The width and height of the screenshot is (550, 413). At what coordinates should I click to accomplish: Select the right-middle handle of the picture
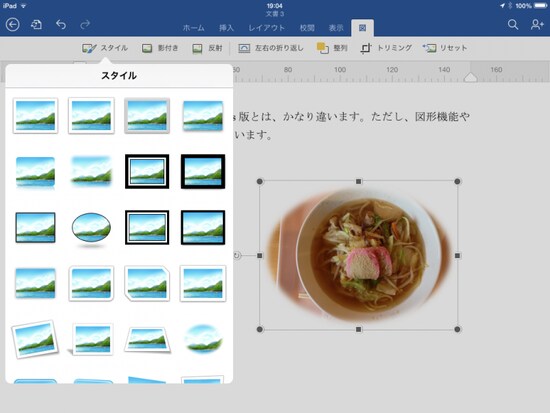457,255
